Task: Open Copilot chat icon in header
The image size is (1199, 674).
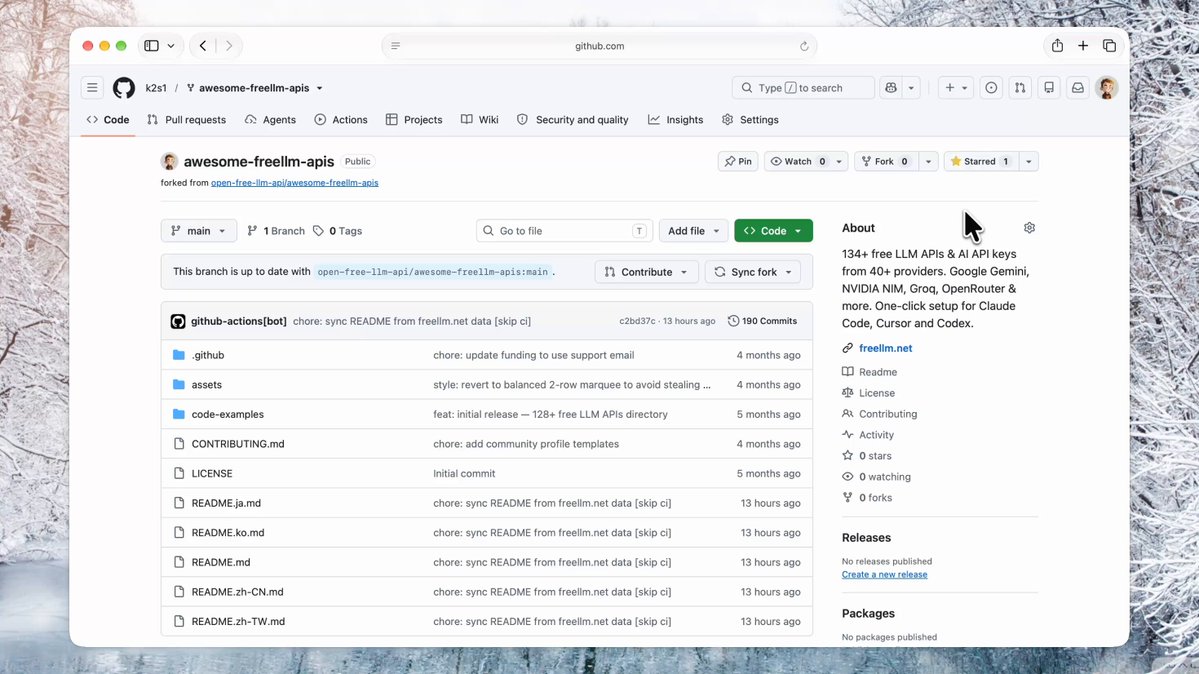Action: [891, 88]
